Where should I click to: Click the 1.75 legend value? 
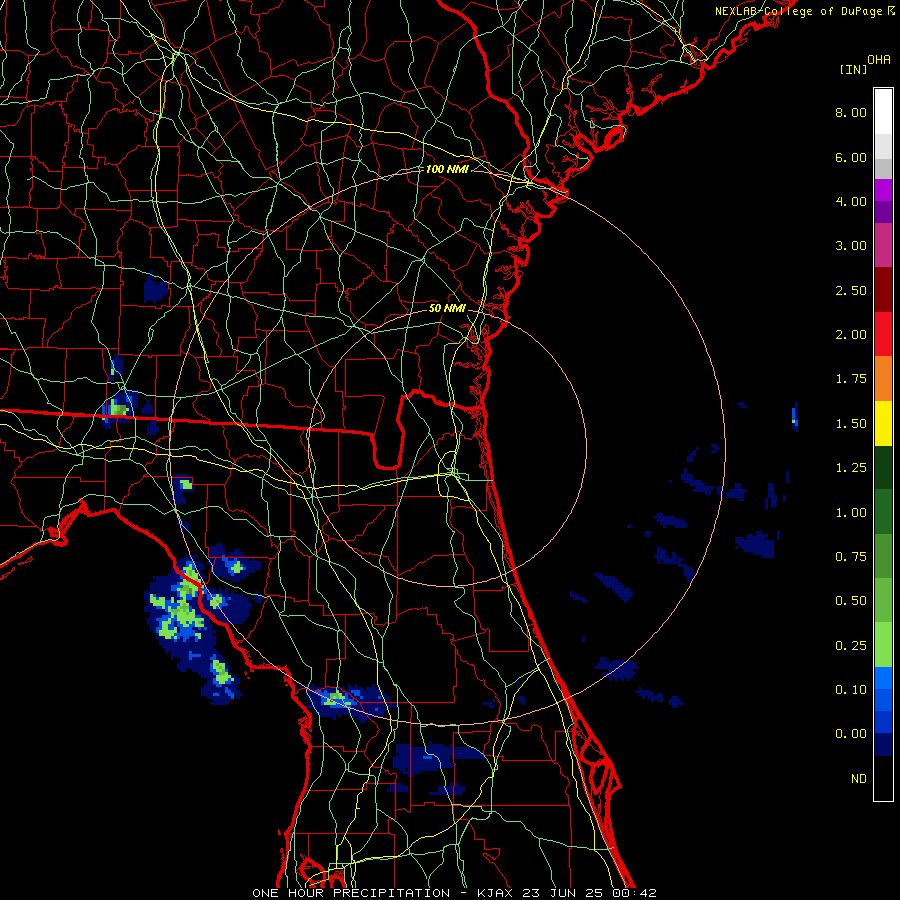[851, 379]
